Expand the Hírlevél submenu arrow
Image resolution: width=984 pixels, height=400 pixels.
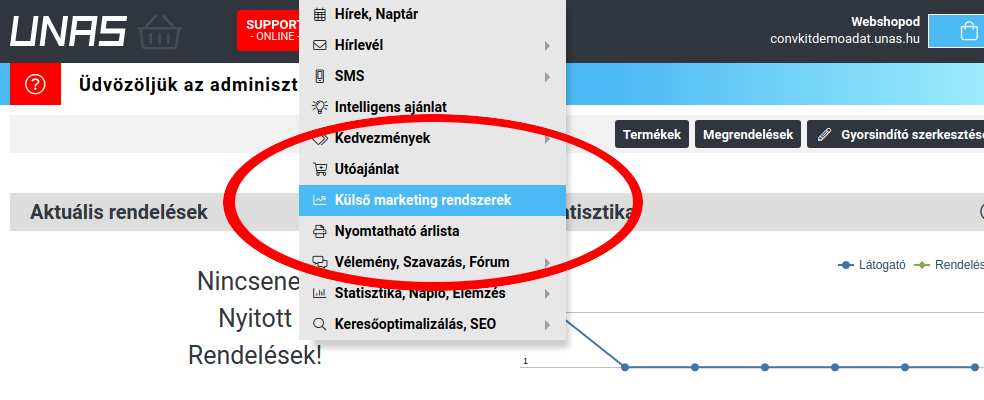point(547,46)
